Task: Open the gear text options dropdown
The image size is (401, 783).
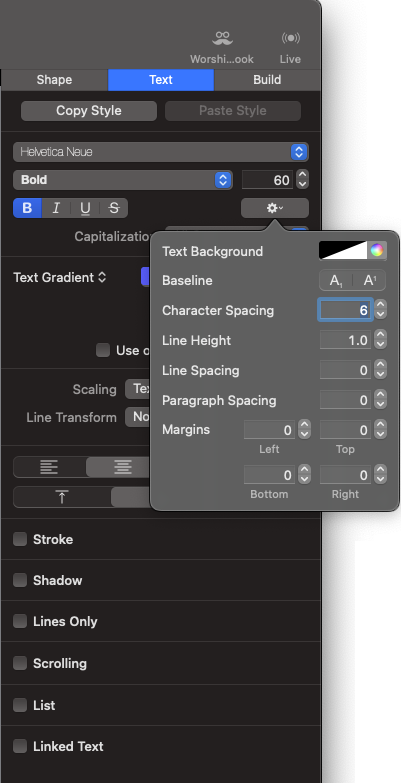Action: 275,208
